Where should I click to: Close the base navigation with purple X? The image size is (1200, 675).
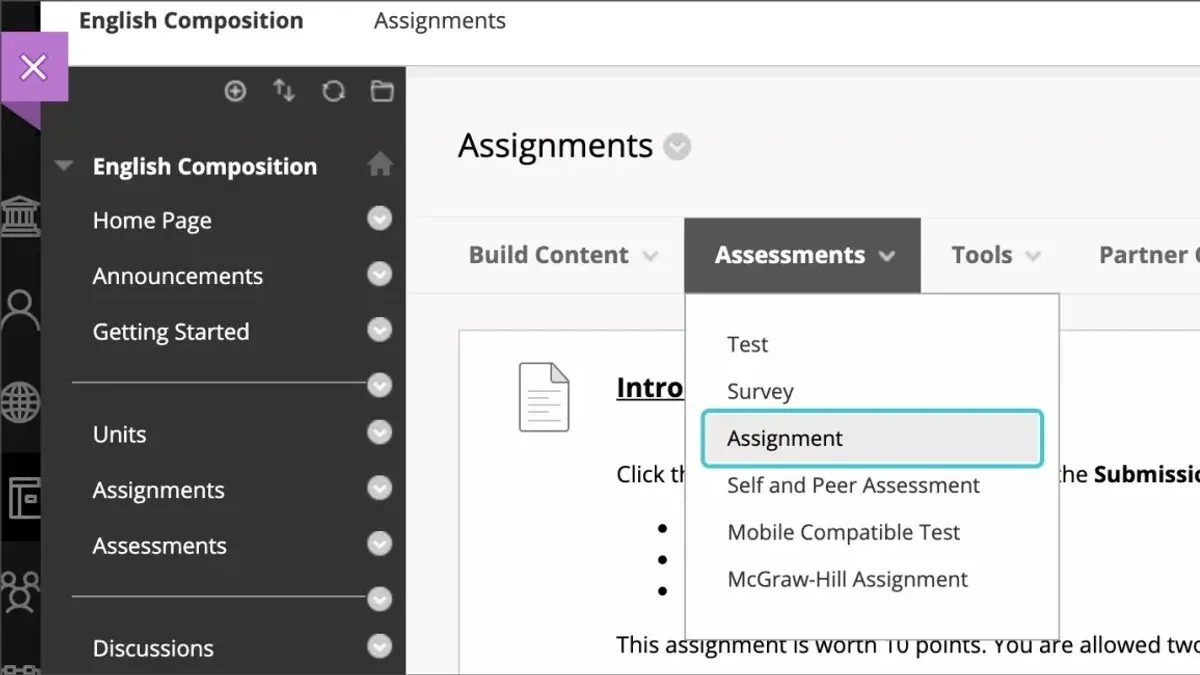click(x=33, y=67)
